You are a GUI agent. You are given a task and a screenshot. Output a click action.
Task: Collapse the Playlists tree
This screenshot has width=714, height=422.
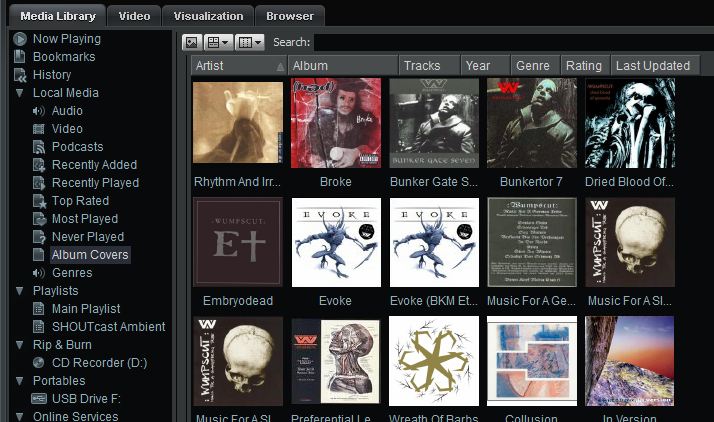(20, 291)
